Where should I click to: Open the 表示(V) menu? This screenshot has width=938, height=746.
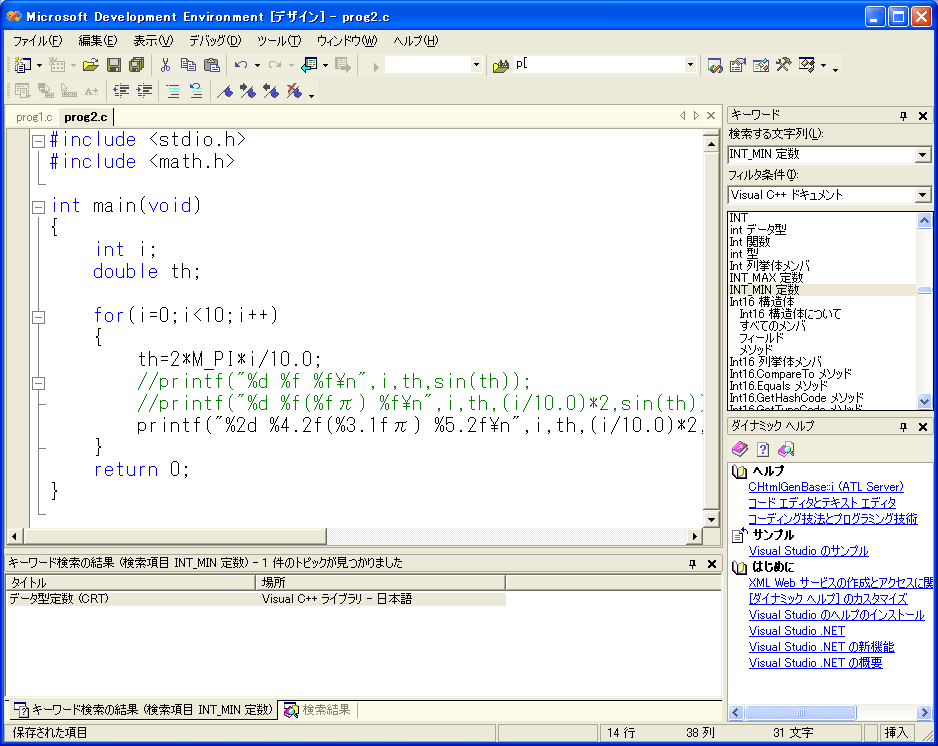153,41
